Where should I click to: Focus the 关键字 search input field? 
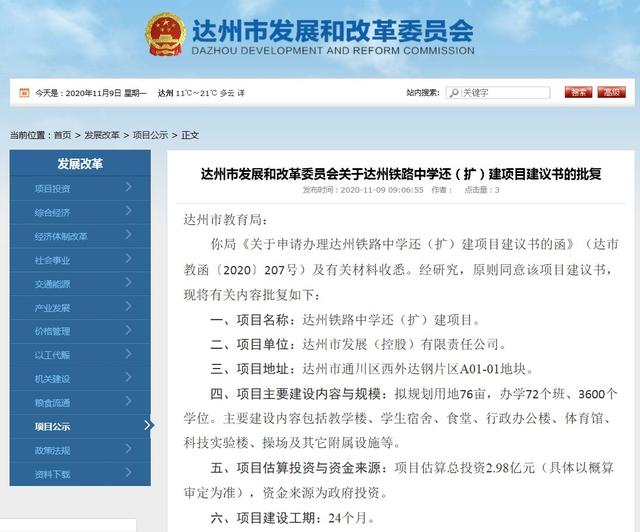(498, 93)
